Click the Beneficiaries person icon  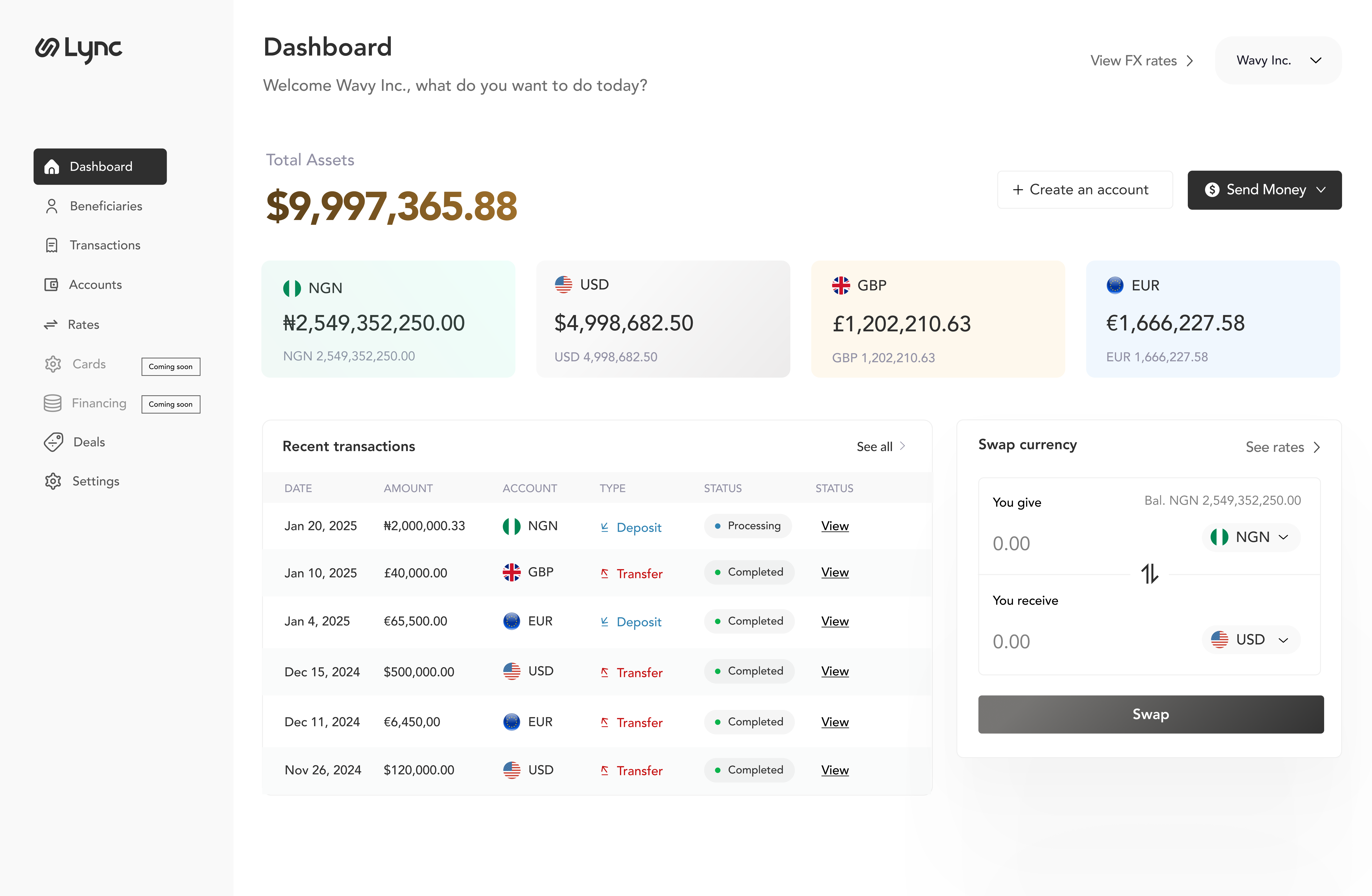pyautogui.click(x=52, y=207)
